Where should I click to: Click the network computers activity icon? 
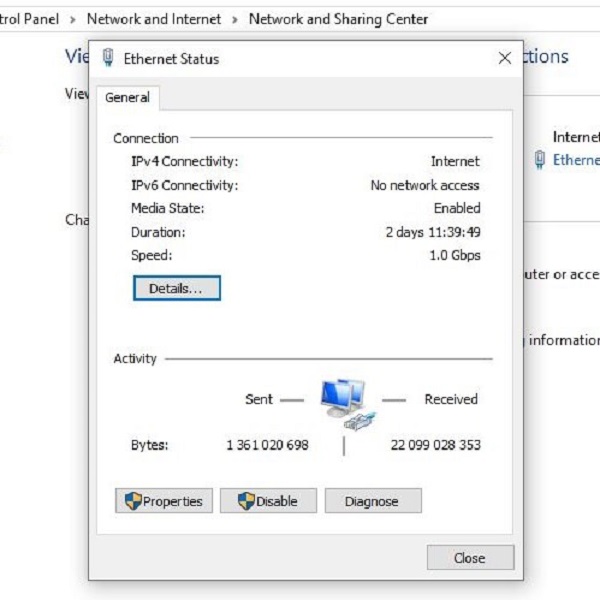[347, 404]
